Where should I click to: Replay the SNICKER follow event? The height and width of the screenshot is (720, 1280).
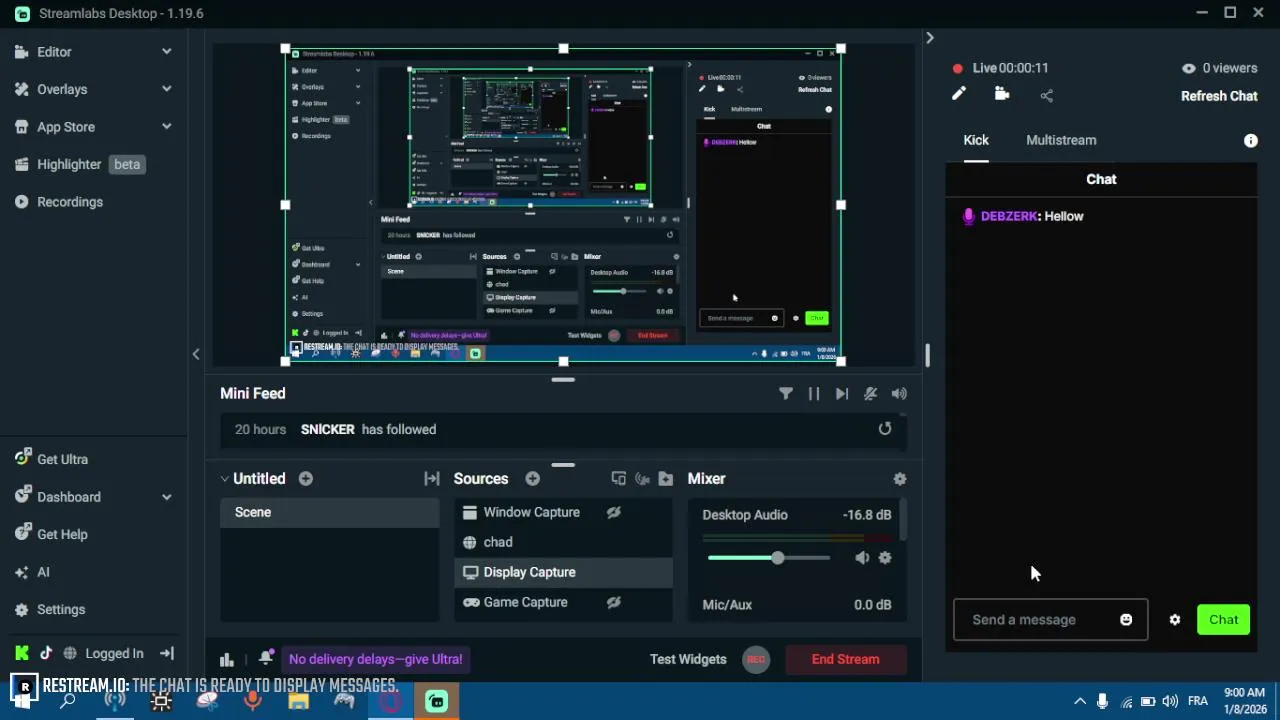coord(885,429)
